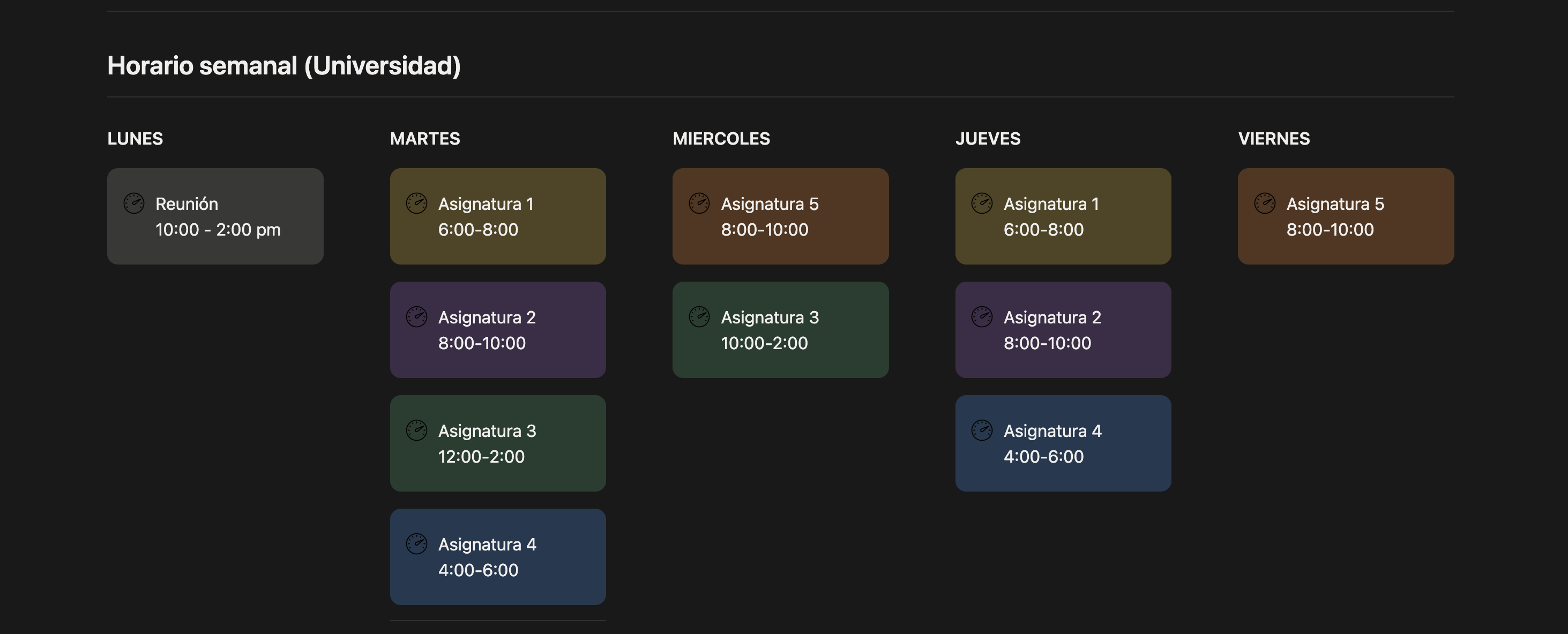This screenshot has height=634, width=1568.
Task: Click clock icon of Jueves Asignatura 2
Action: point(982,316)
